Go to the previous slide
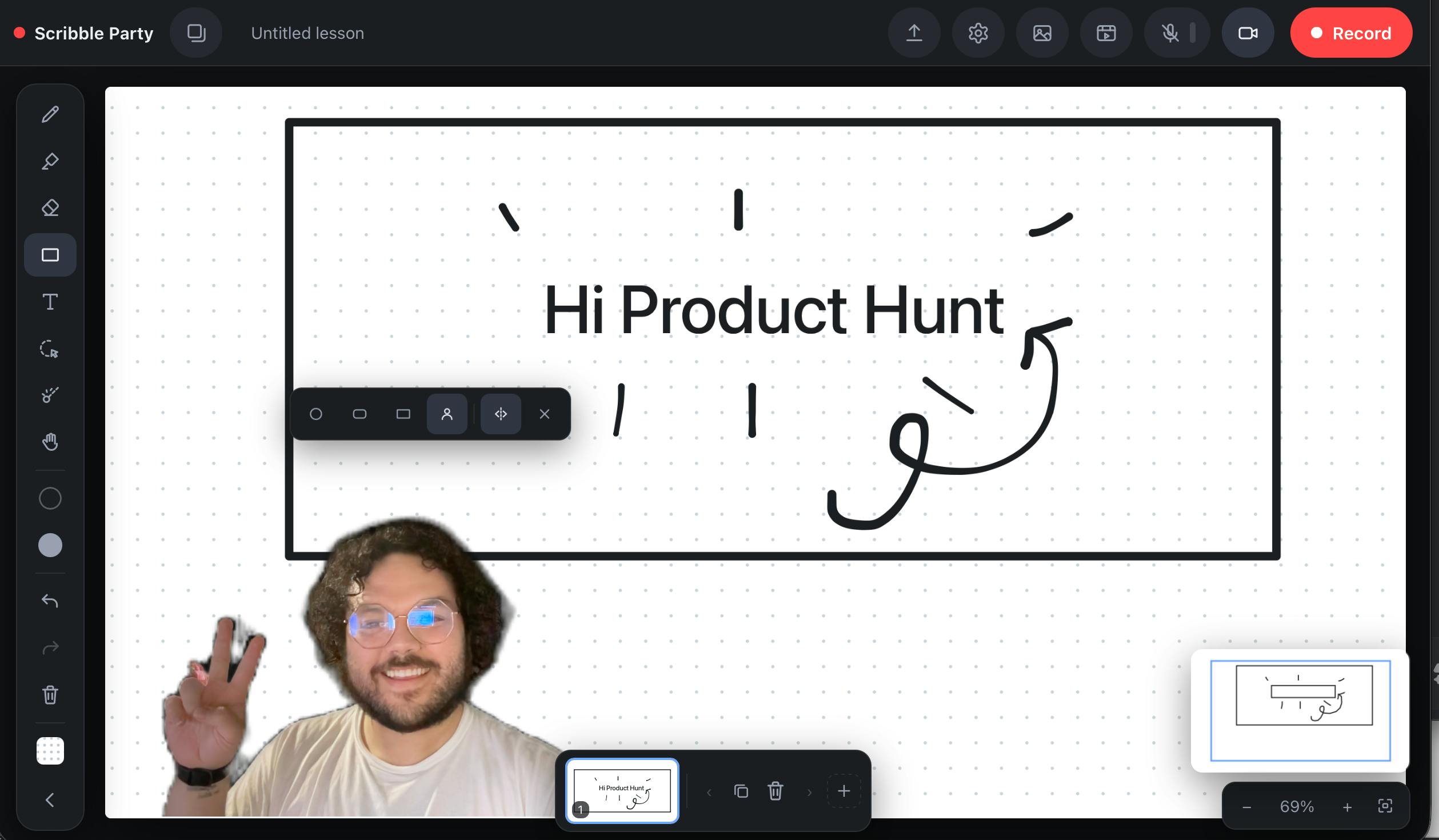The width and height of the screenshot is (1439, 840). [x=709, y=792]
